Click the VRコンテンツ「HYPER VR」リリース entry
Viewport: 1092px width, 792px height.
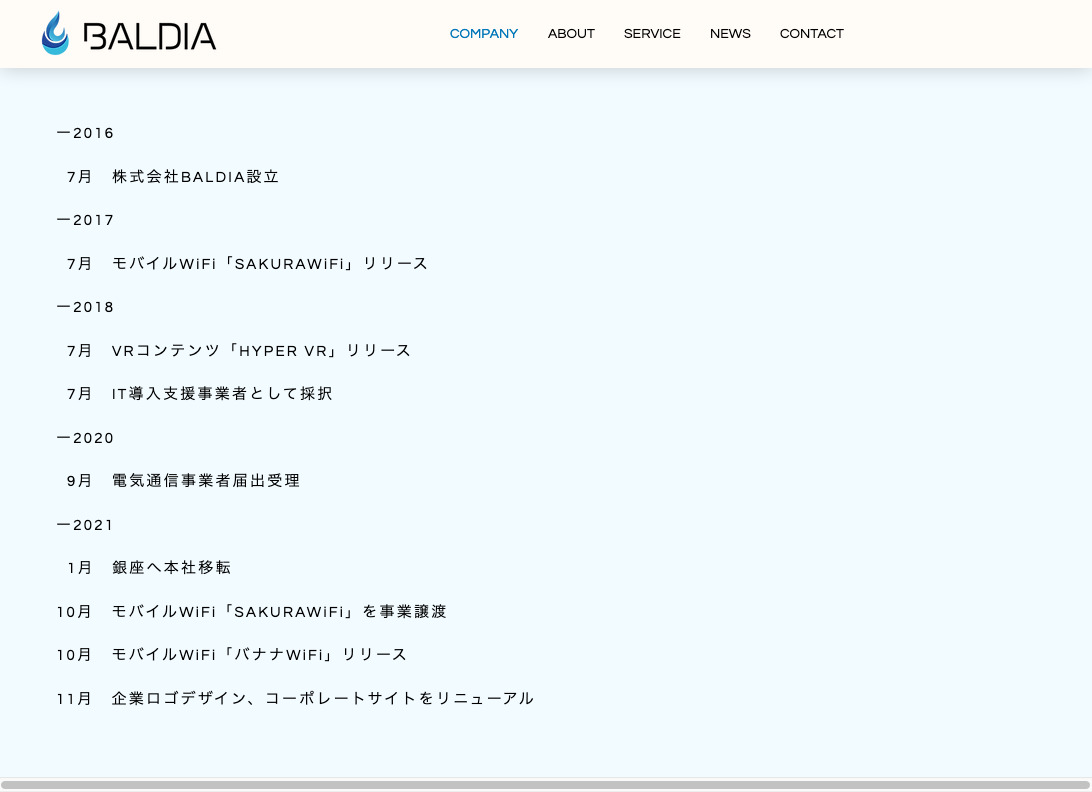pos(261,351)
